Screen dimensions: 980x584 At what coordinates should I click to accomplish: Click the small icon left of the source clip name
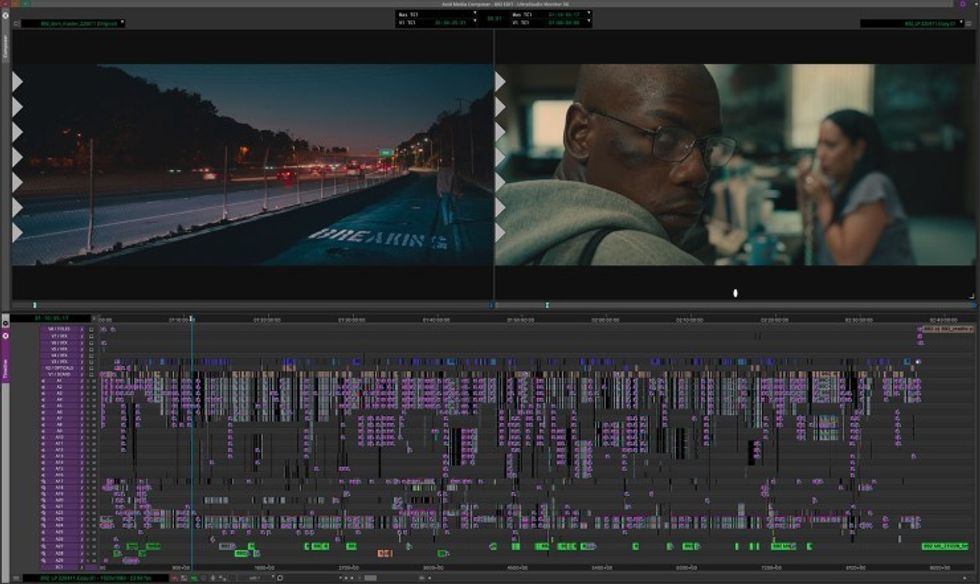[16, 23]
